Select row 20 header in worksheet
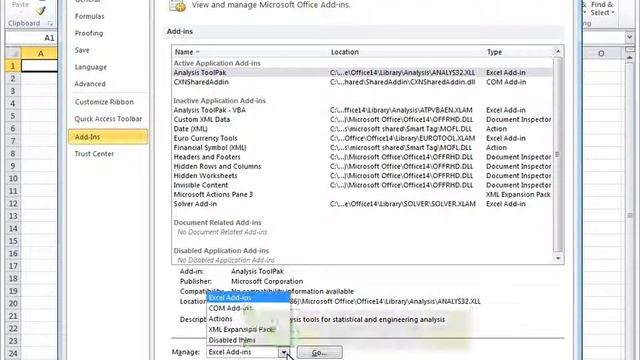Viewport: 640px width, 360px height. (13, 304)
